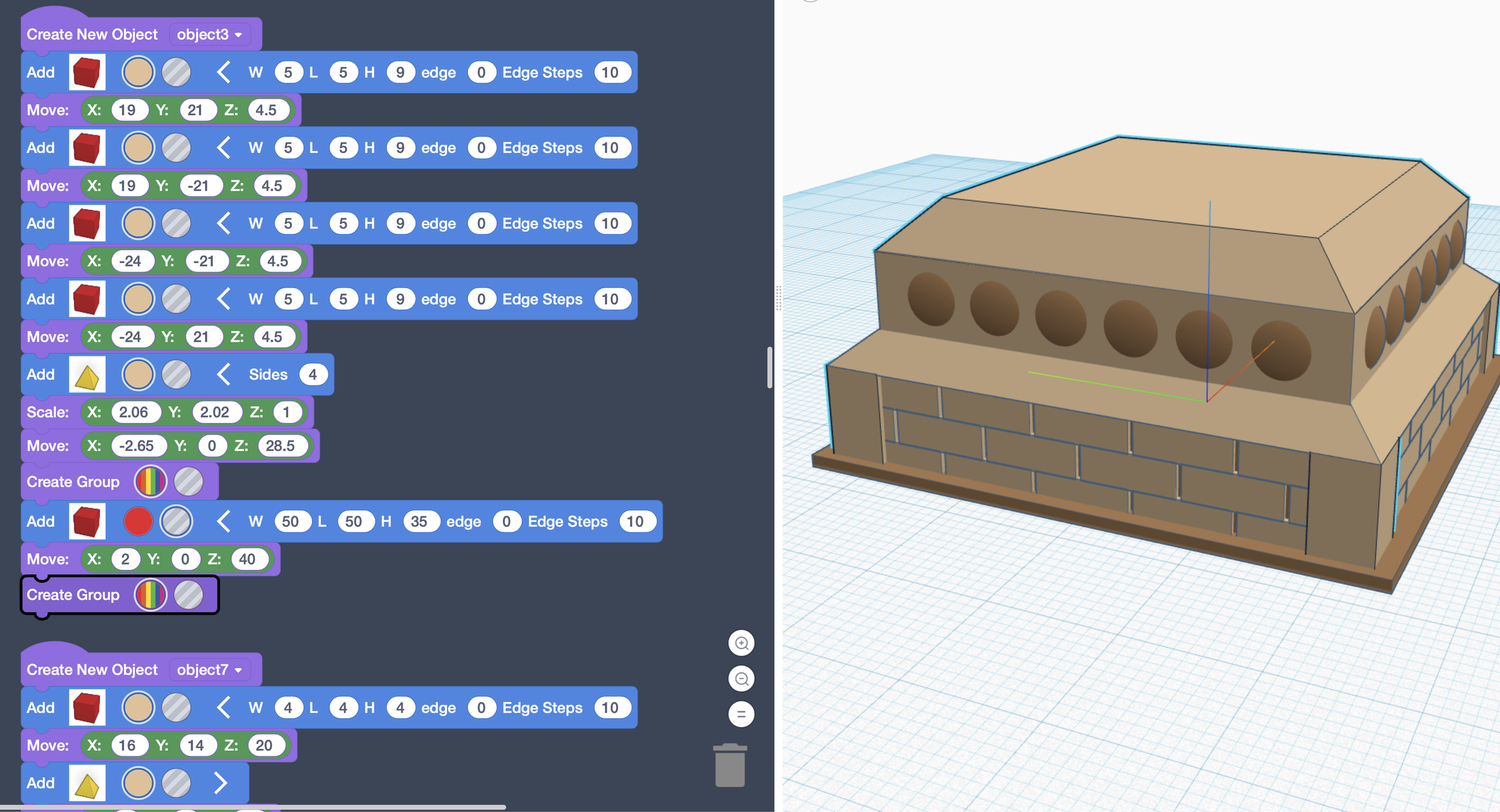
Task: Click the right chevron arrow on the bottom pyramid Add block
Action: click(220, 782)
